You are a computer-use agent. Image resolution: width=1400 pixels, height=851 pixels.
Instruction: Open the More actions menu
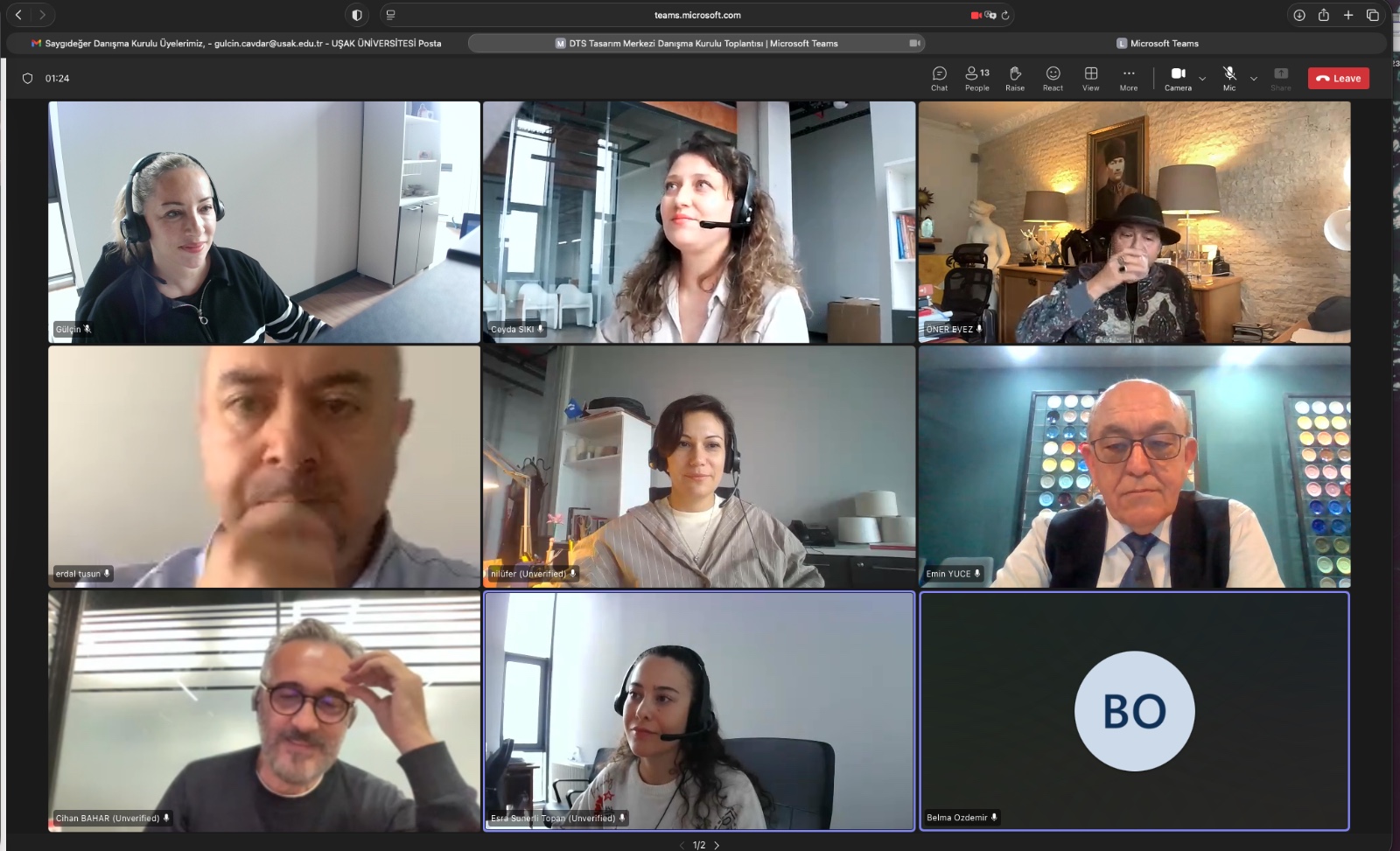click(x=1129, y=78)
